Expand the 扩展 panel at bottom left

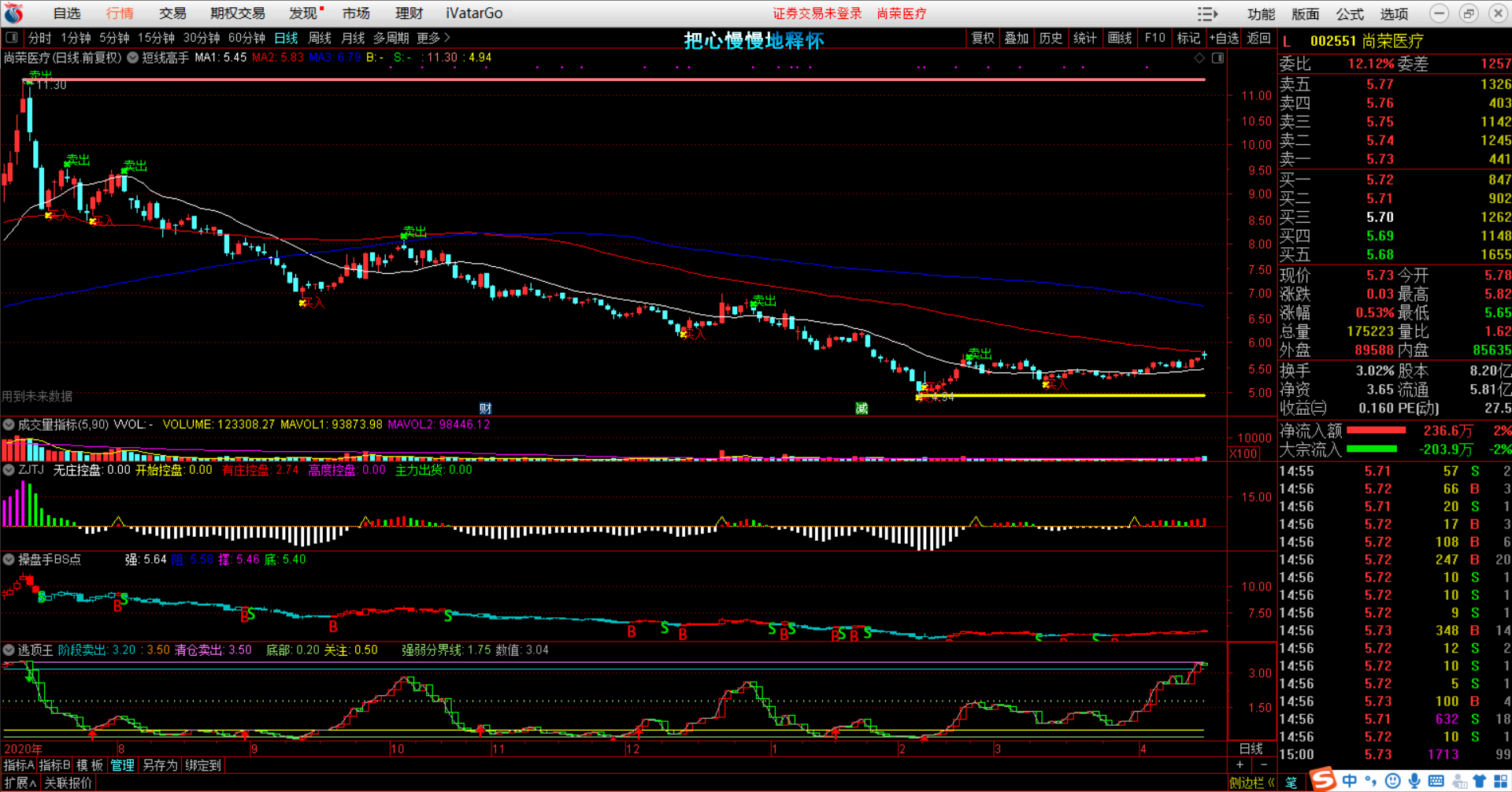tap(20, 783)
